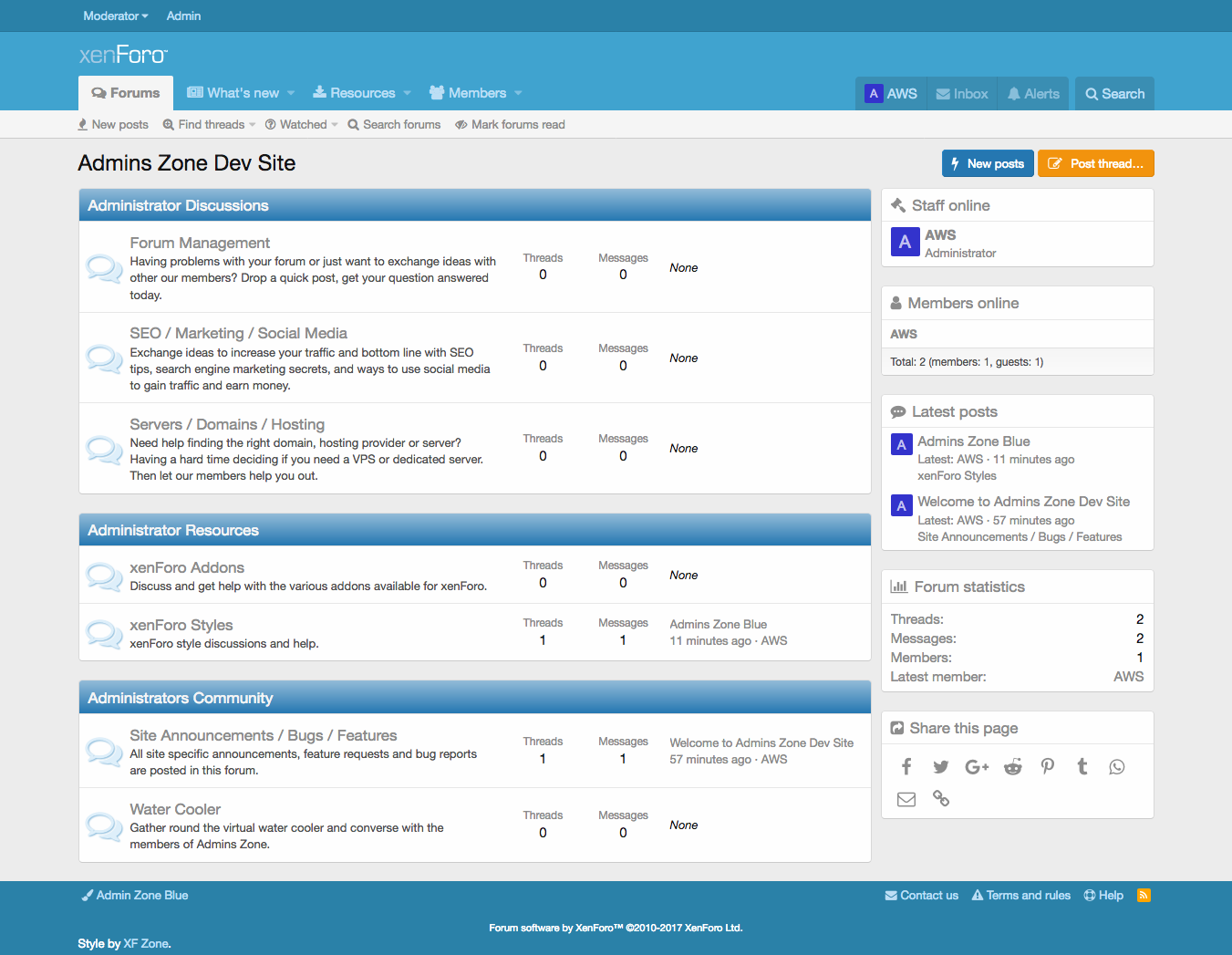Switch to the What's new tab
Image resolution: width=1232 pixels, height=955 pixels.
pos(233,93)
